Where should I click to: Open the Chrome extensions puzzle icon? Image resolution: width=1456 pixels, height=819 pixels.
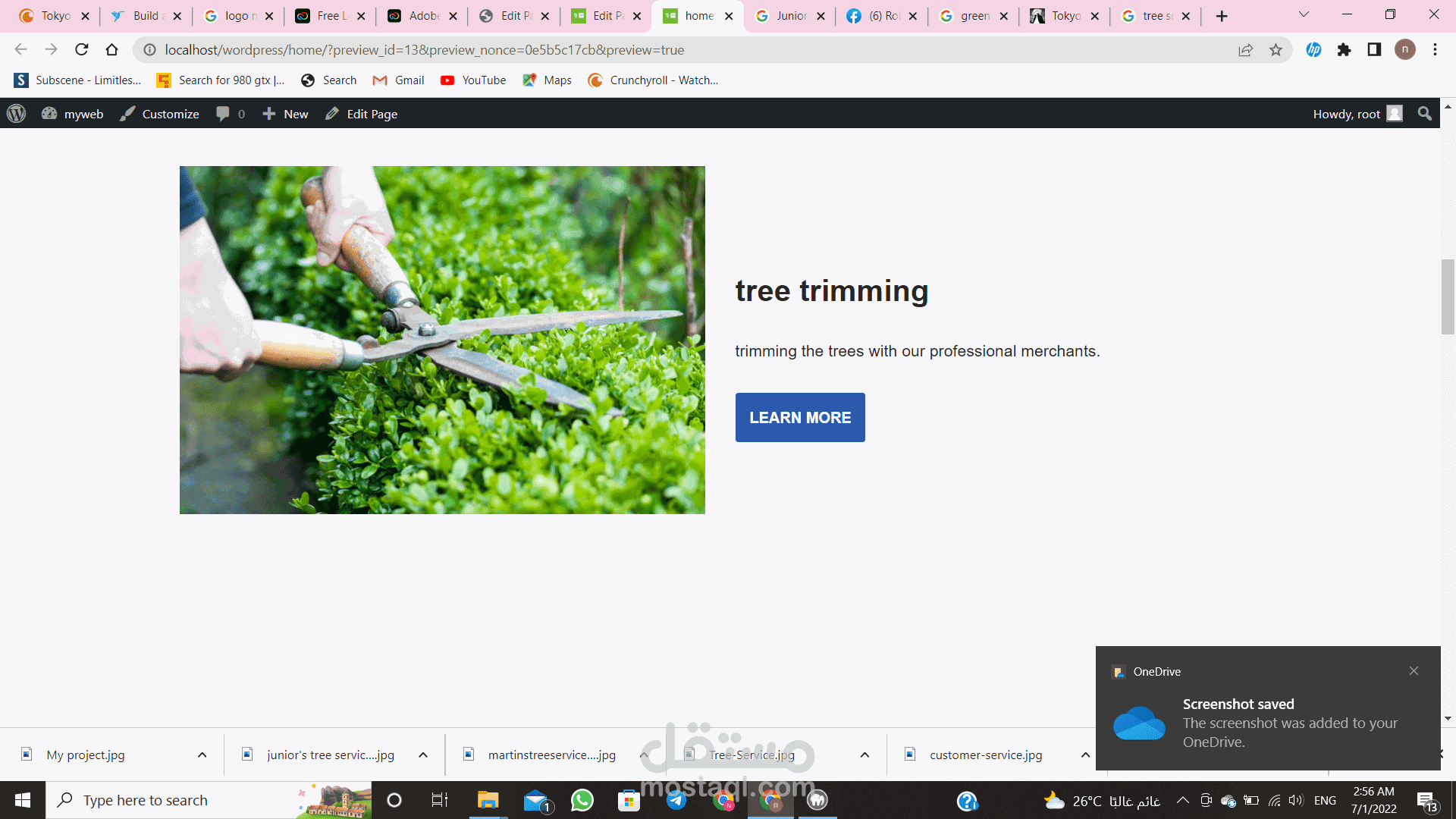(1344, 50)
